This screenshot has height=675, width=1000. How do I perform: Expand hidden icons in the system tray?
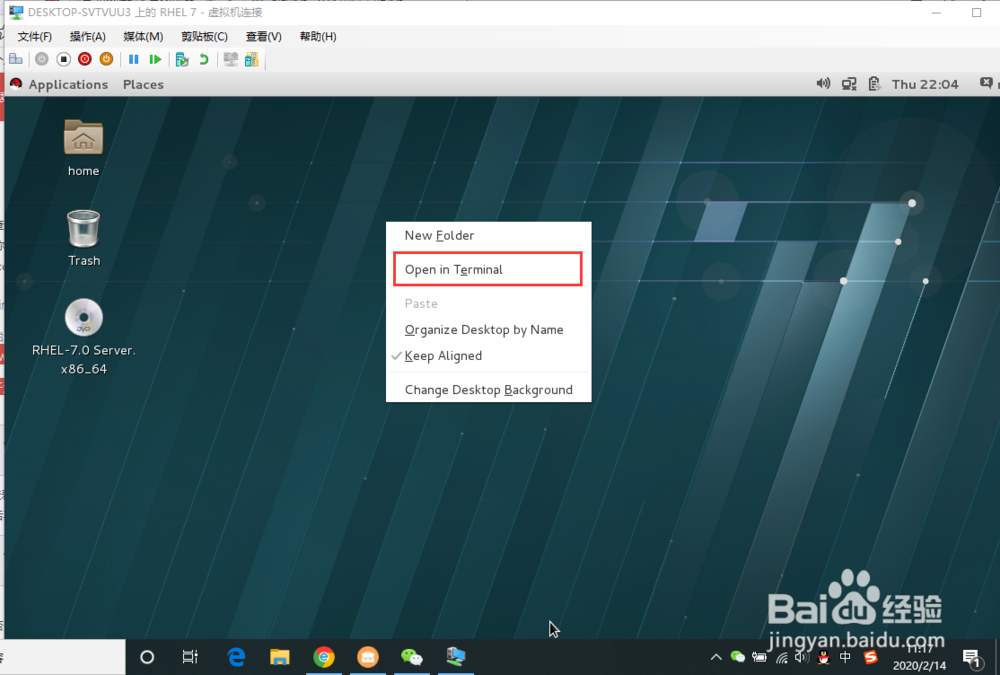point(715,657)
